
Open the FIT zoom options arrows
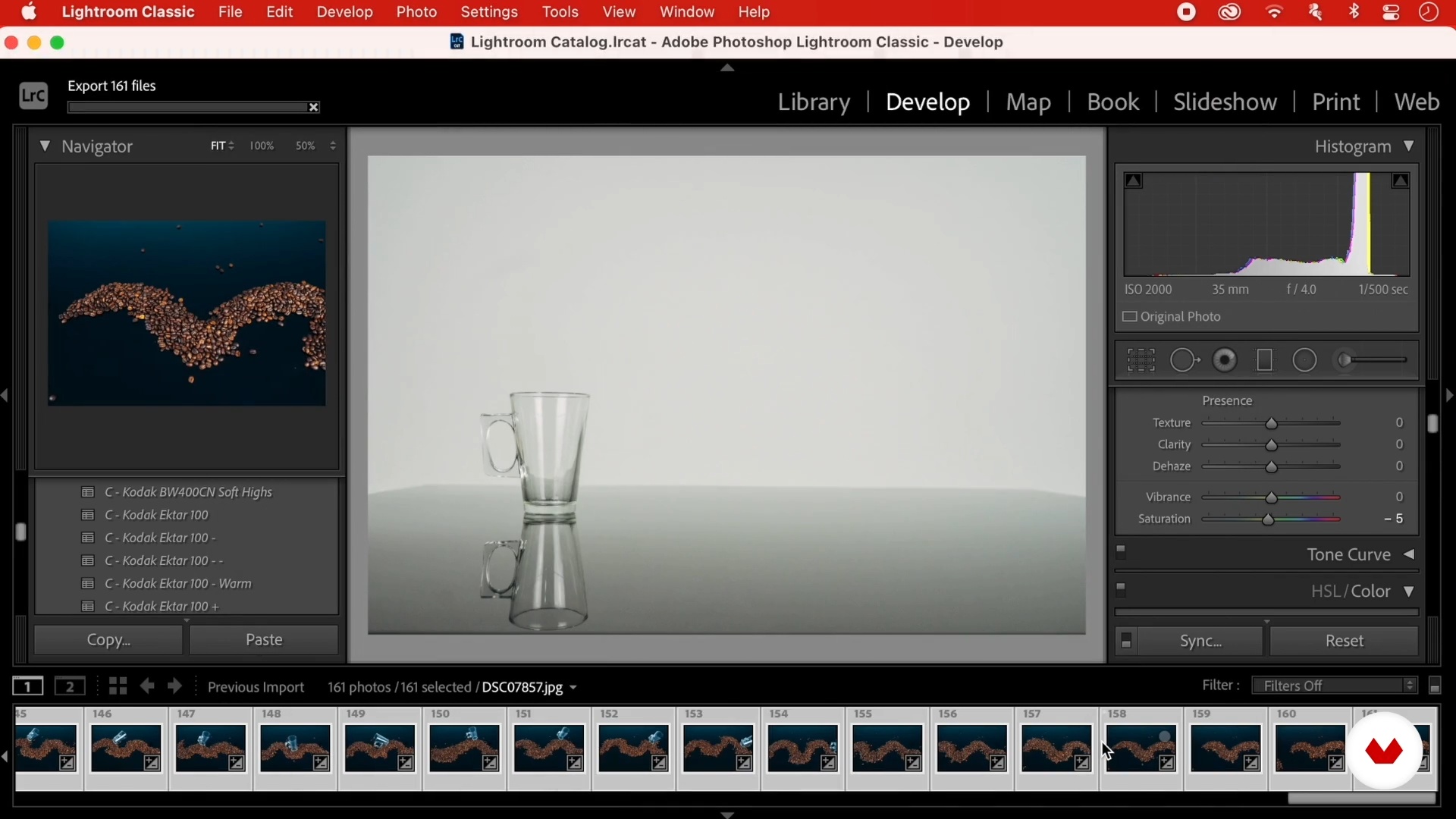[231, 146]
